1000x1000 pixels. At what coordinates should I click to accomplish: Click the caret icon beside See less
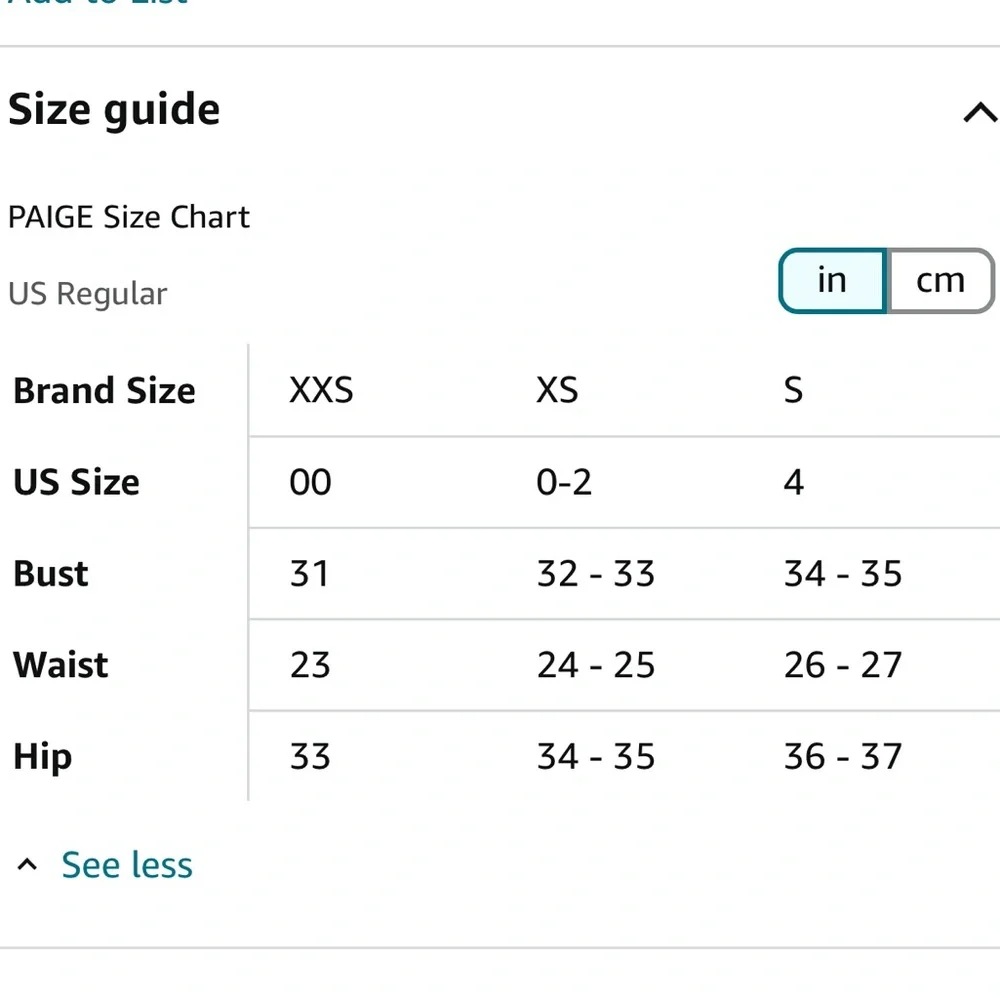(28, 865)
